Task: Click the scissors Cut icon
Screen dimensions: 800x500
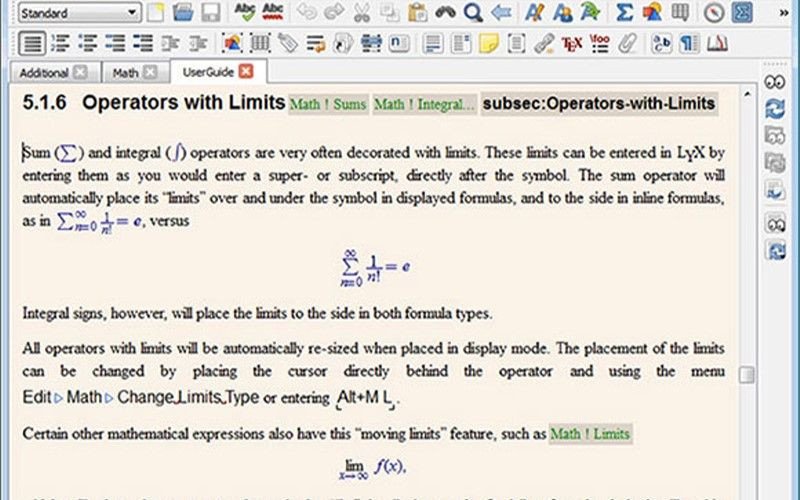Action: (x=362, y=12)
